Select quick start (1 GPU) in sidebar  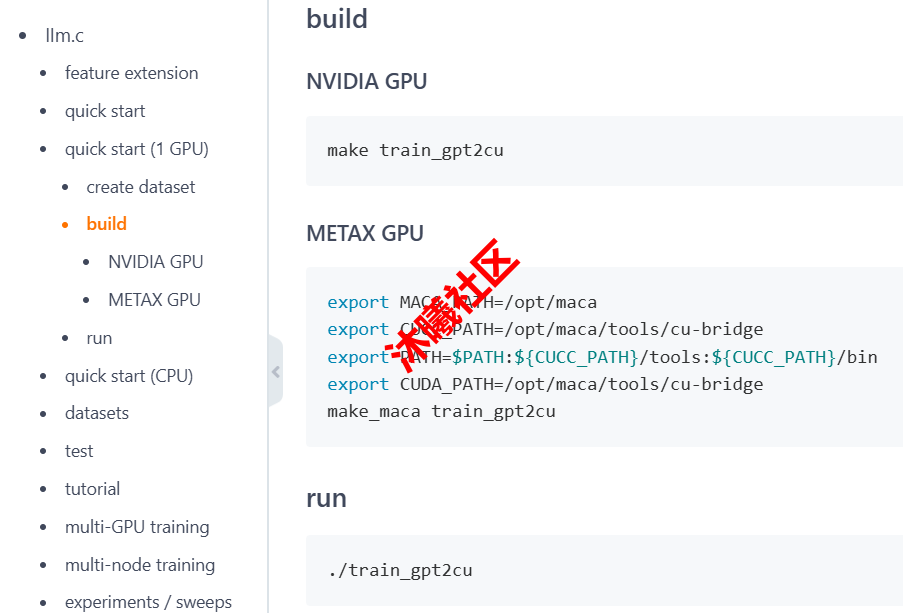136,149
